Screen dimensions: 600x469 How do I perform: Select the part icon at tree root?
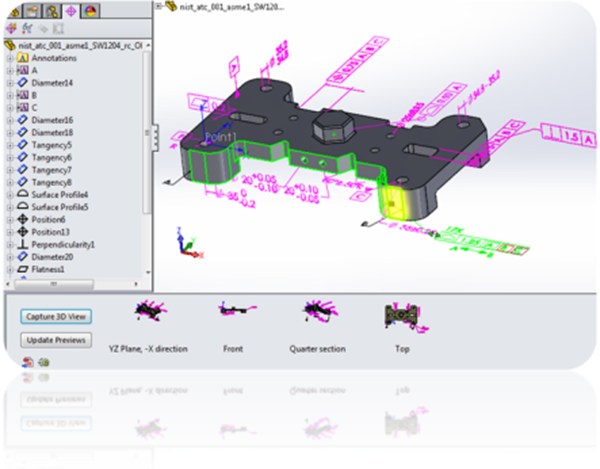tap(10, 46)
